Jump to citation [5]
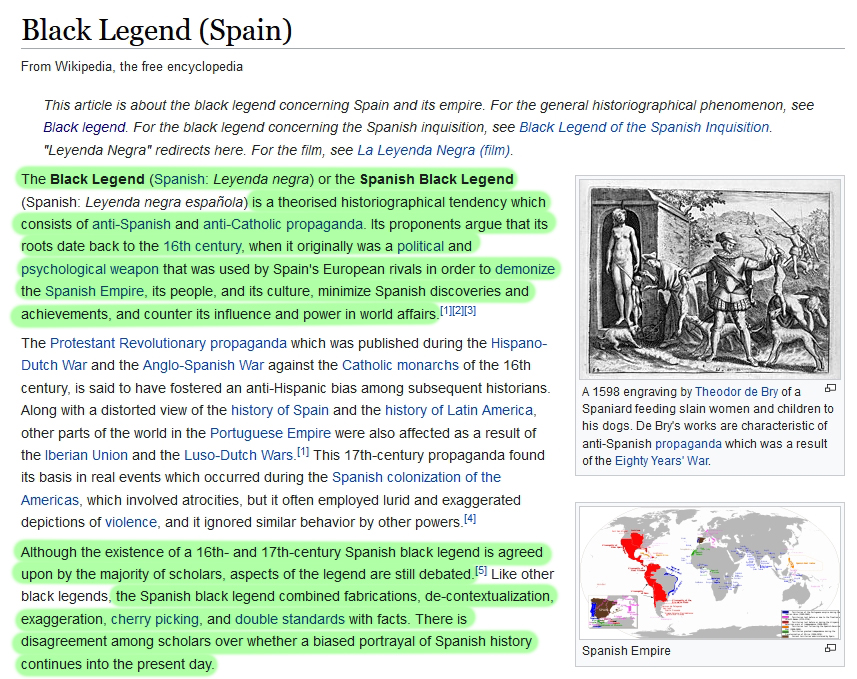Screen dimensions: 857x679 [481, 571]
